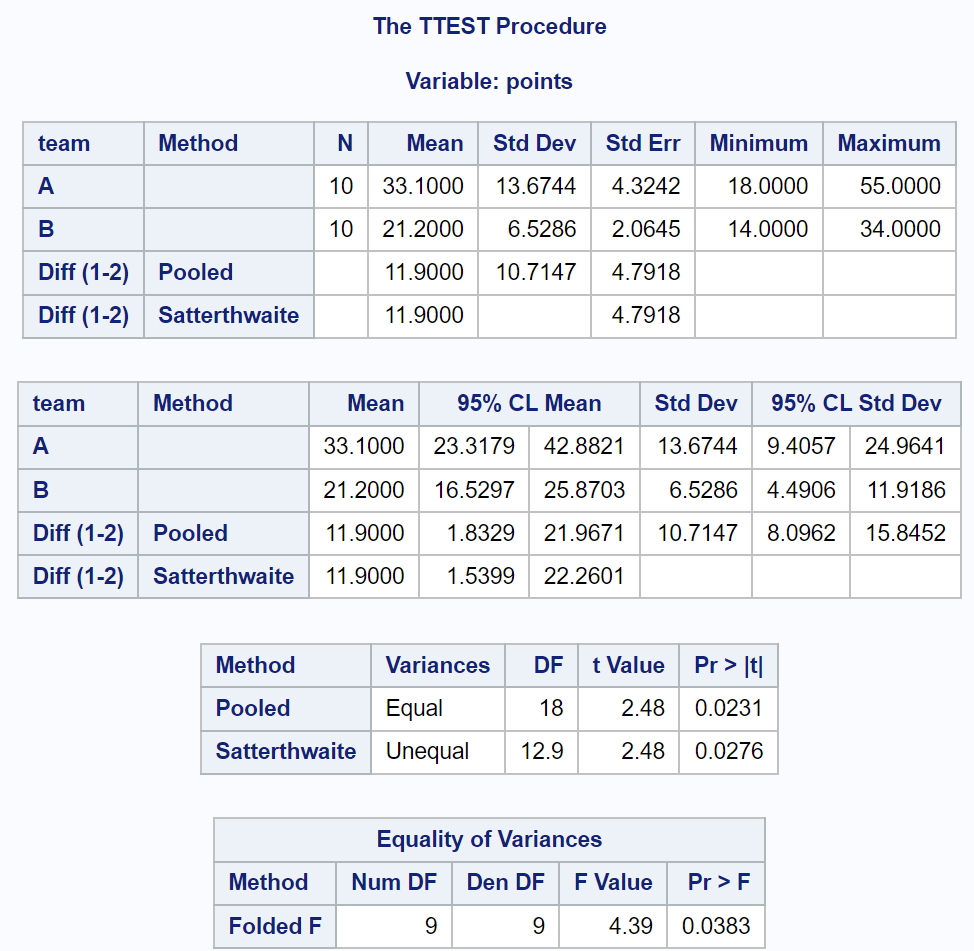Click Satterthwaite upper limit 22.2601
This screenshot has height=951, width=974.
584,576
